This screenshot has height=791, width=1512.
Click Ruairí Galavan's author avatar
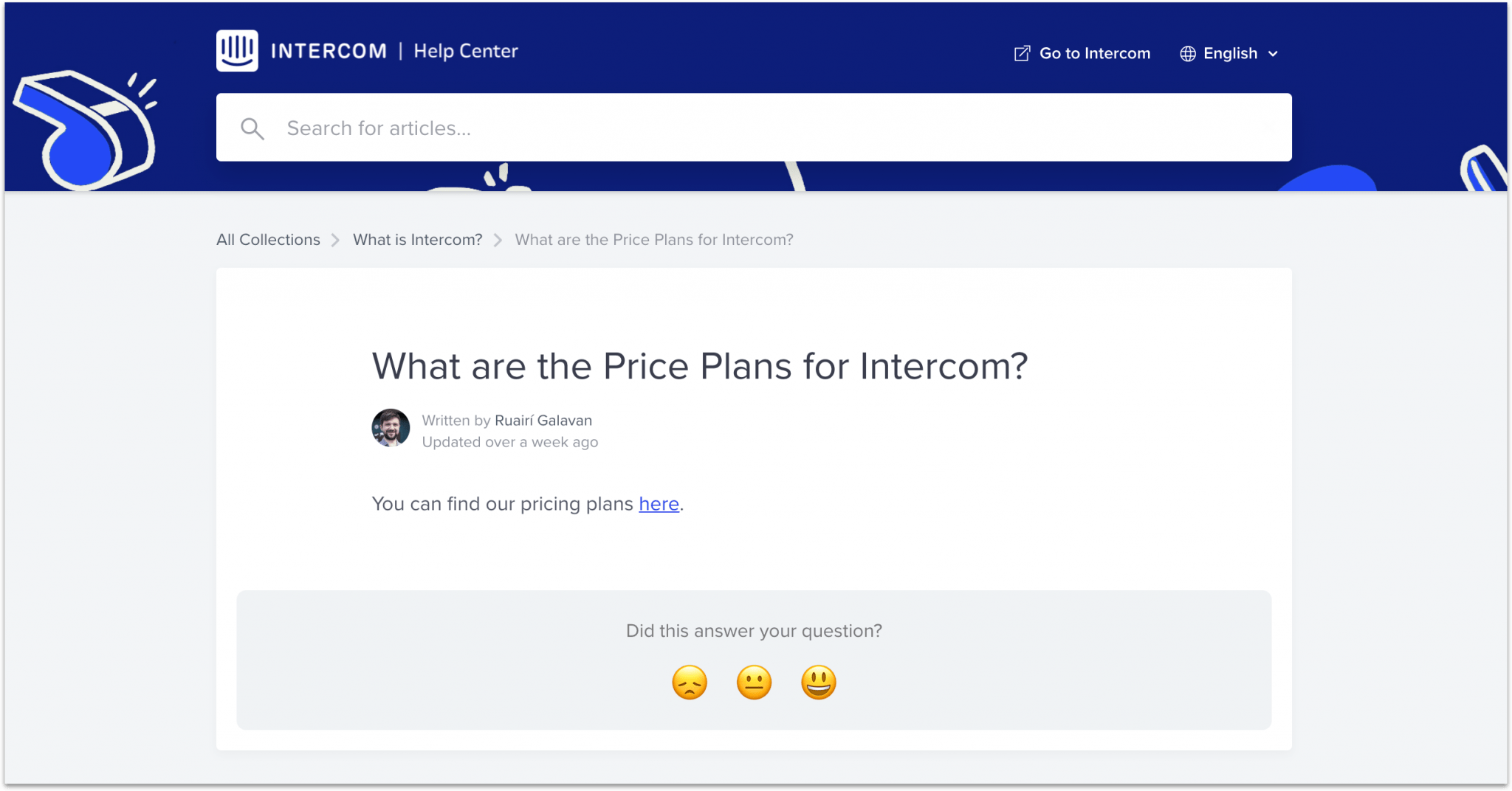[x=391, y=428]
